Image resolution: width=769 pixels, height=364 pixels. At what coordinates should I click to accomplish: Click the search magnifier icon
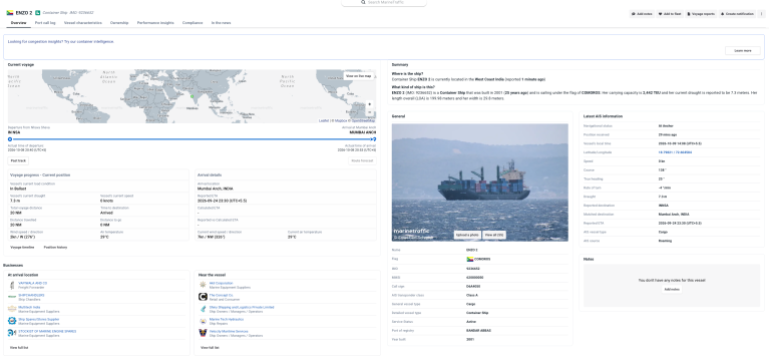point(363,2)
